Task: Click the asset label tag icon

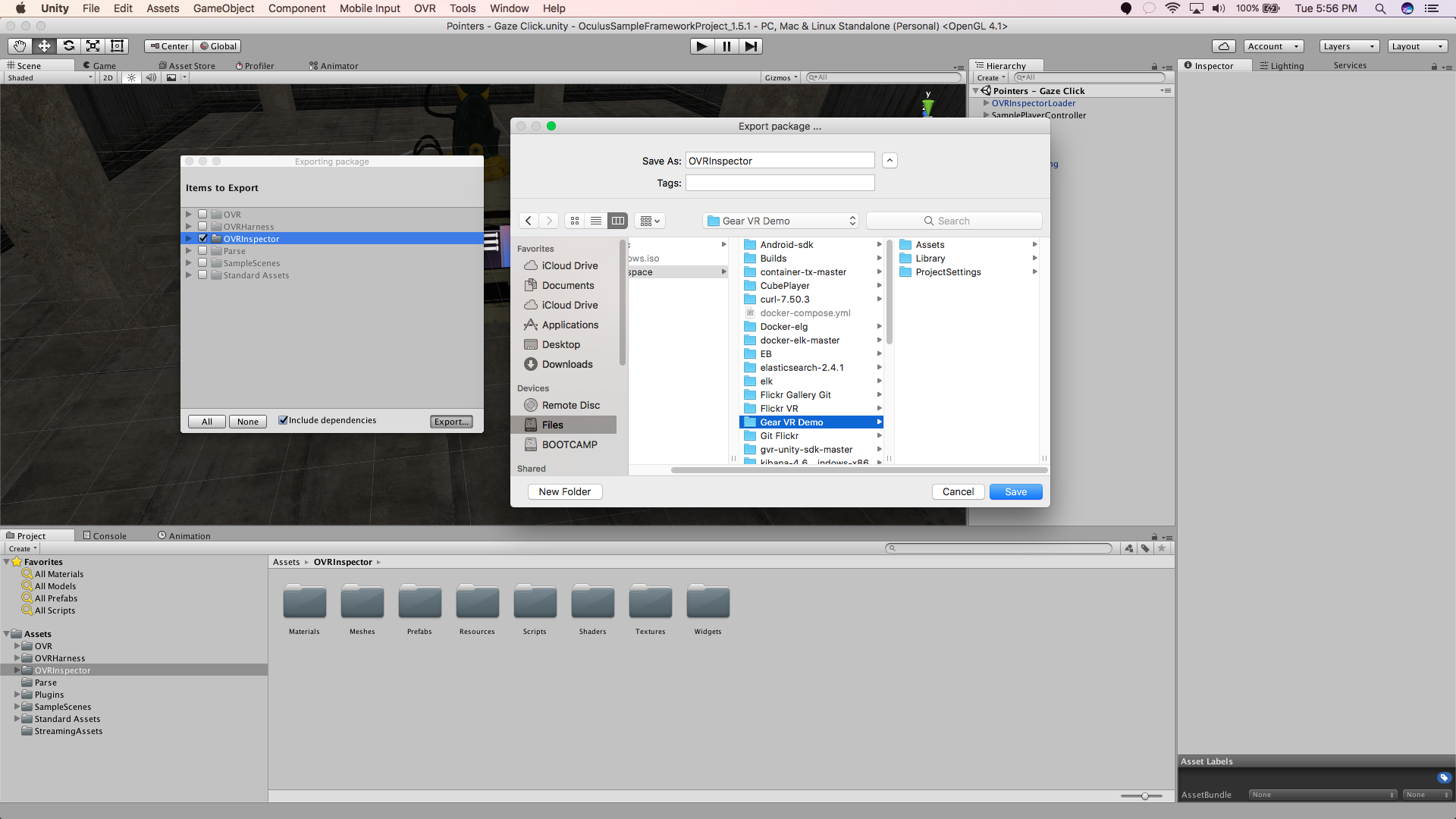Action: (1444, 777)
